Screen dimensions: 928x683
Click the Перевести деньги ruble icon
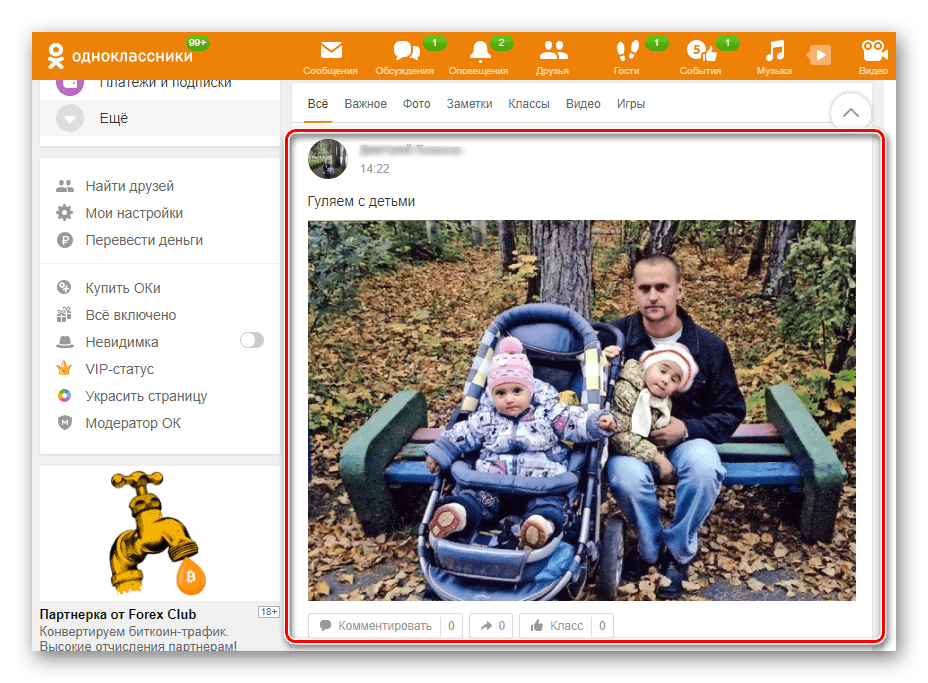pyautogui.click(x=65, y=240)
